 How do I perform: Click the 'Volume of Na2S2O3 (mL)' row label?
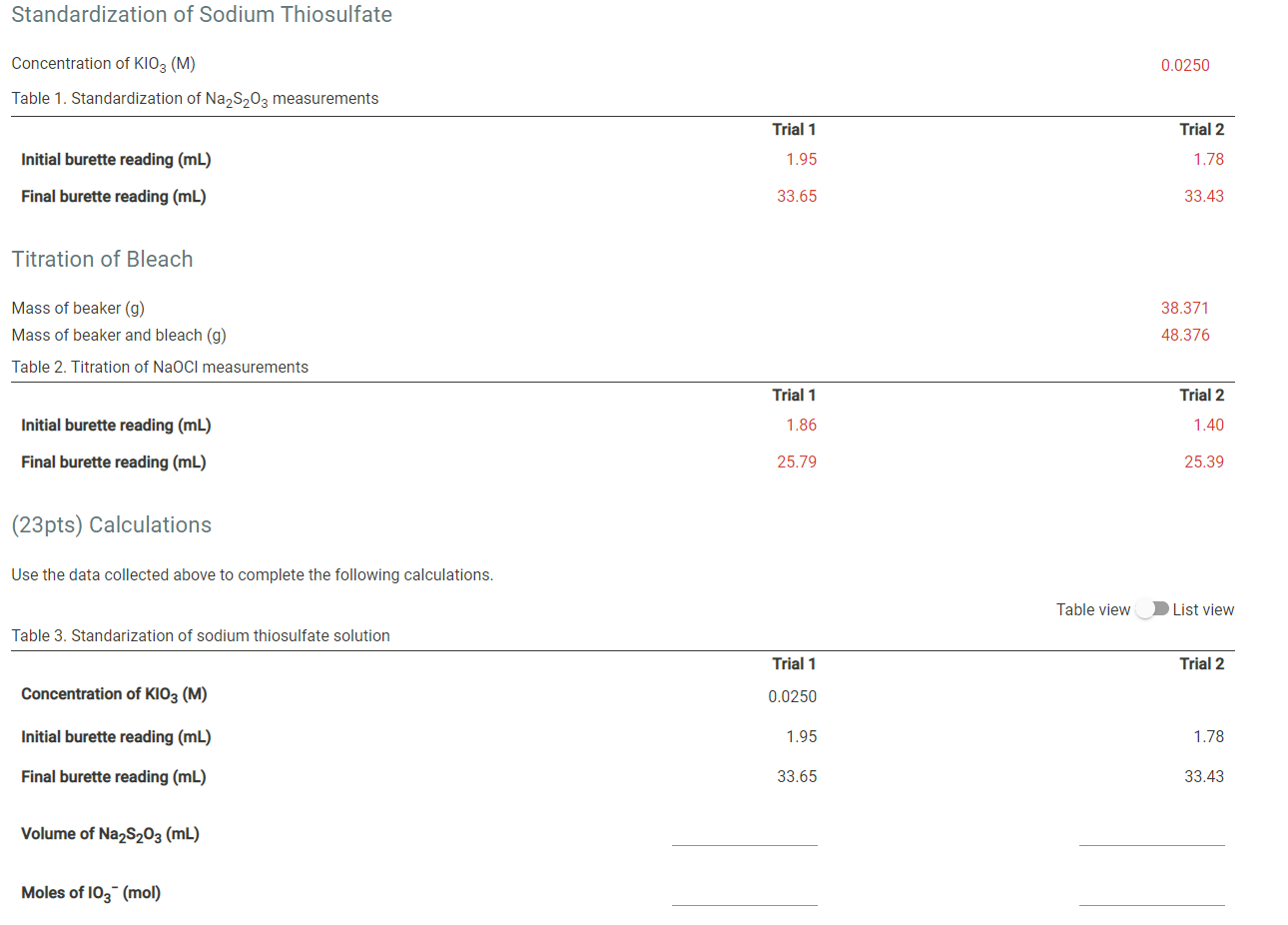(x=110, y=834)
